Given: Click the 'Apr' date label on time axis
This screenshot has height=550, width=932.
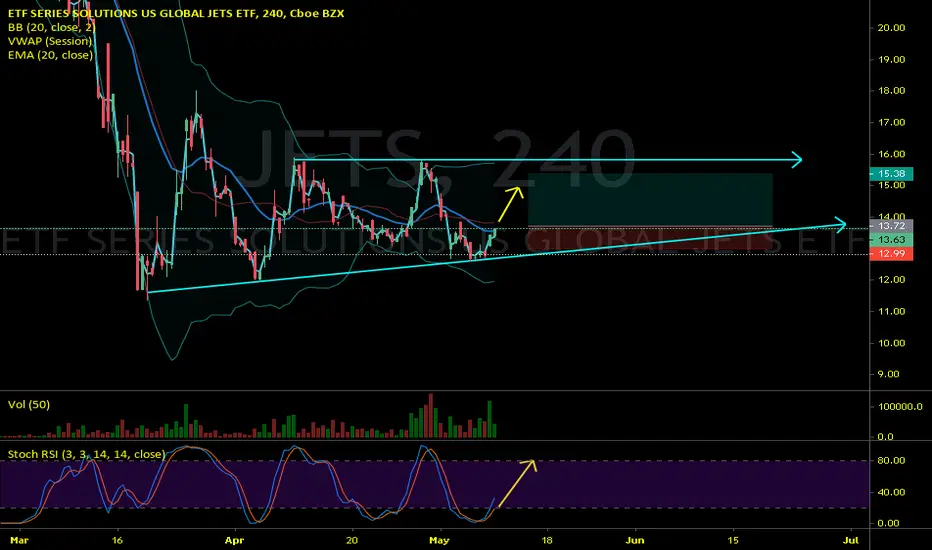Looking at the screenshot, I should pyautogui.click(x=234, y=540).
